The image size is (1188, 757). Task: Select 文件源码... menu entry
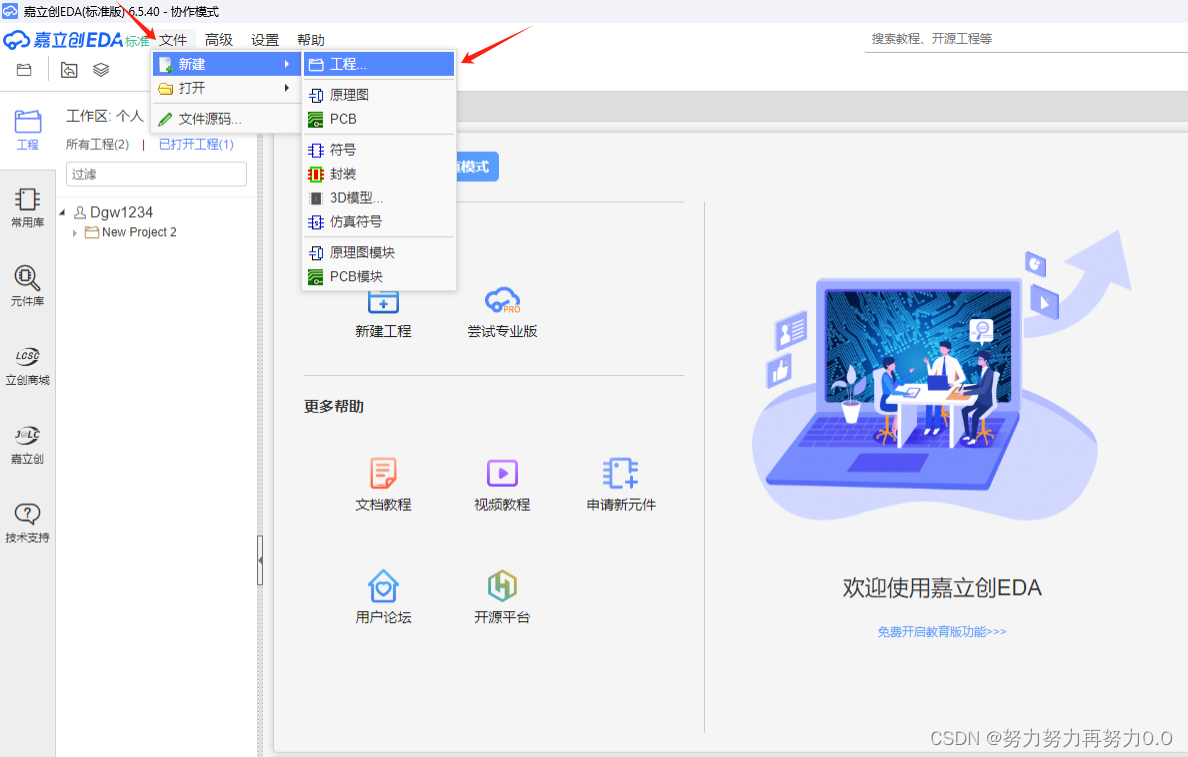click(226, 119)
